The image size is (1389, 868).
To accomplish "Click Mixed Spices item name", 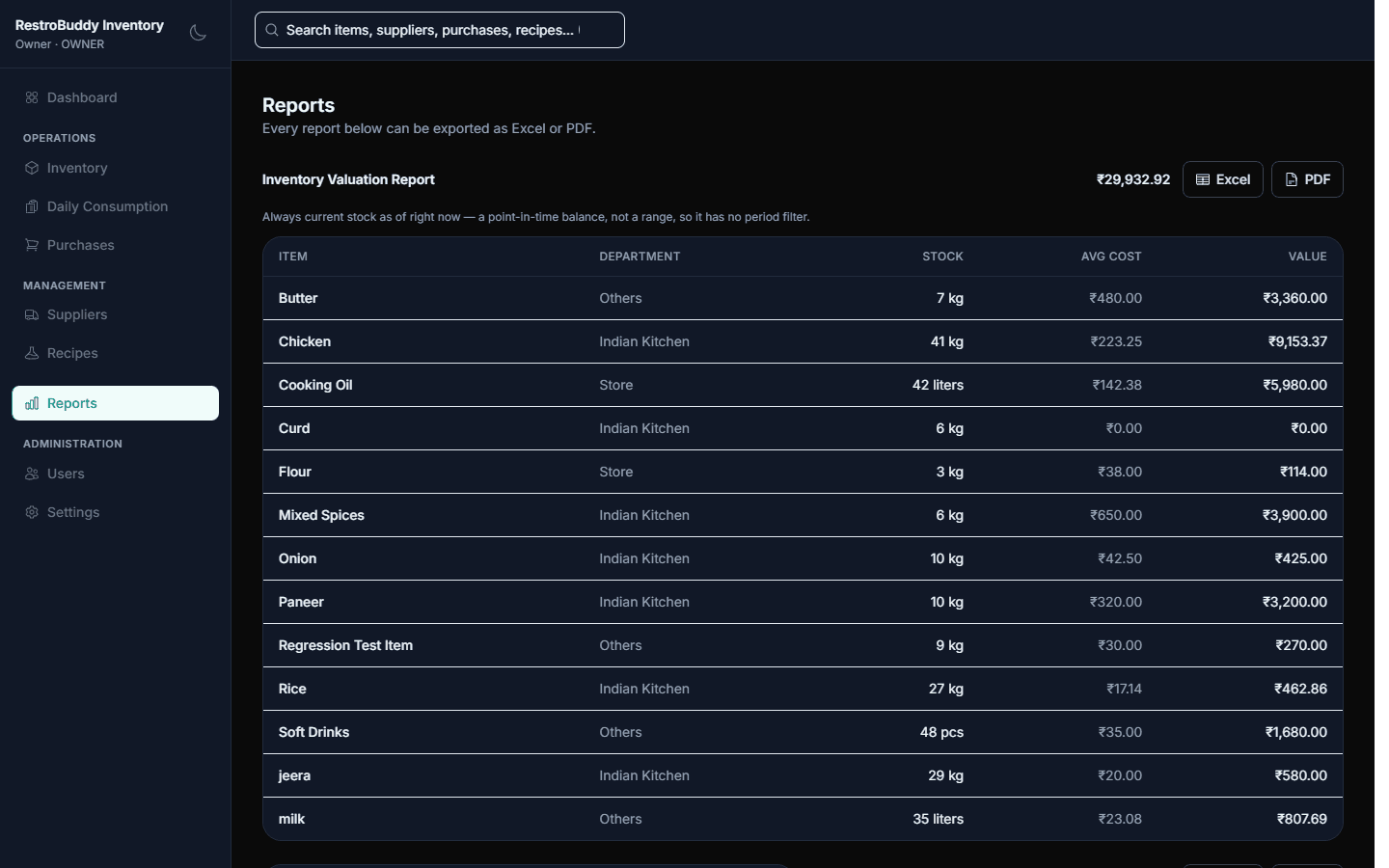I will tap(321, 515).
